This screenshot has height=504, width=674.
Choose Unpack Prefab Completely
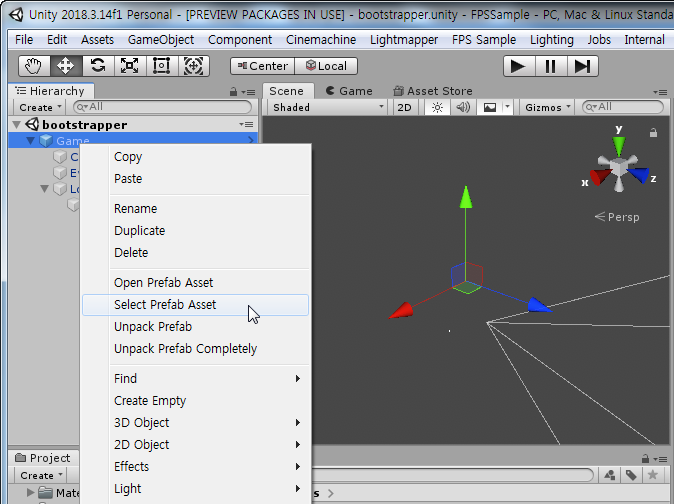click(x=196, y=348)
